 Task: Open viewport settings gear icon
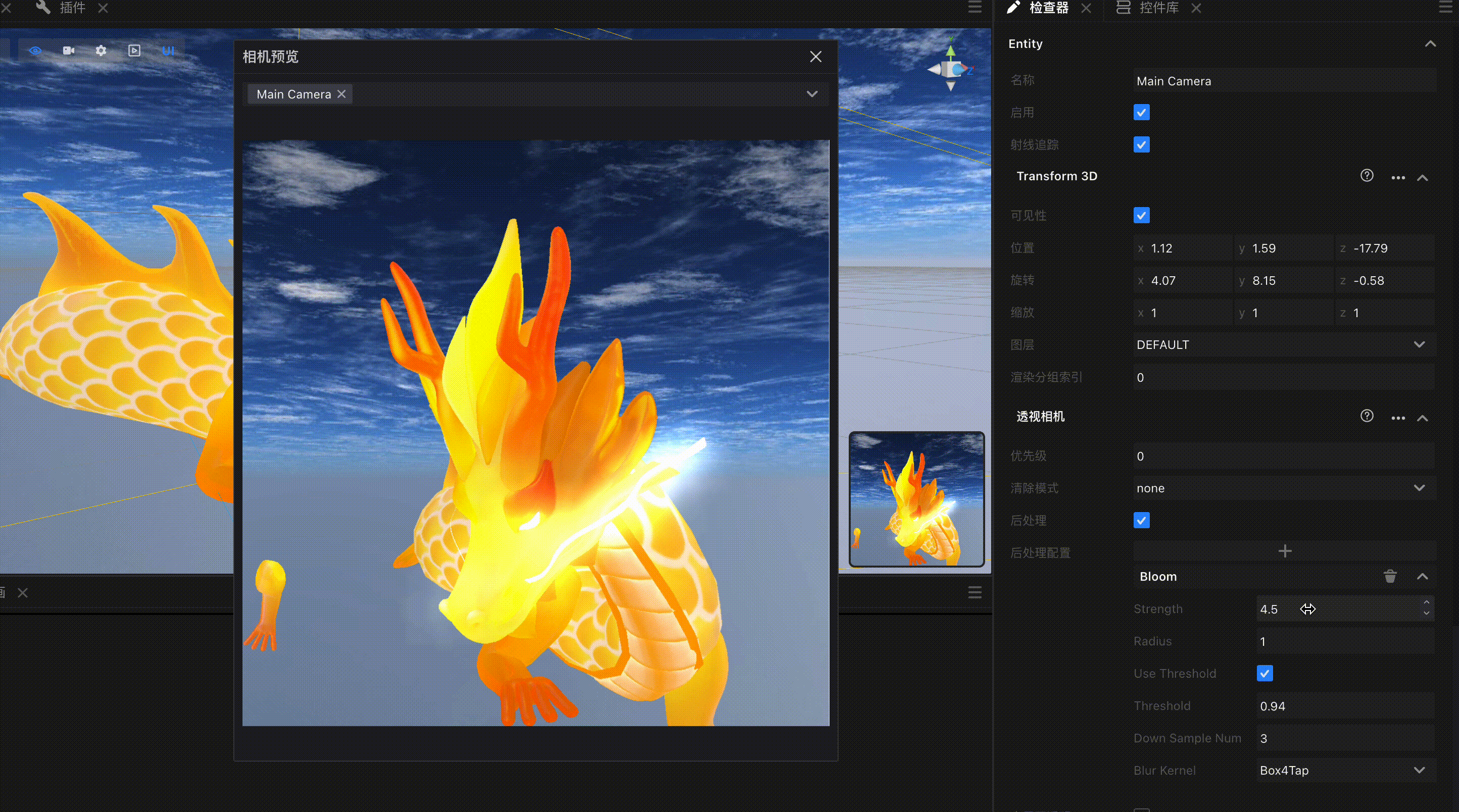coord(101,50)
